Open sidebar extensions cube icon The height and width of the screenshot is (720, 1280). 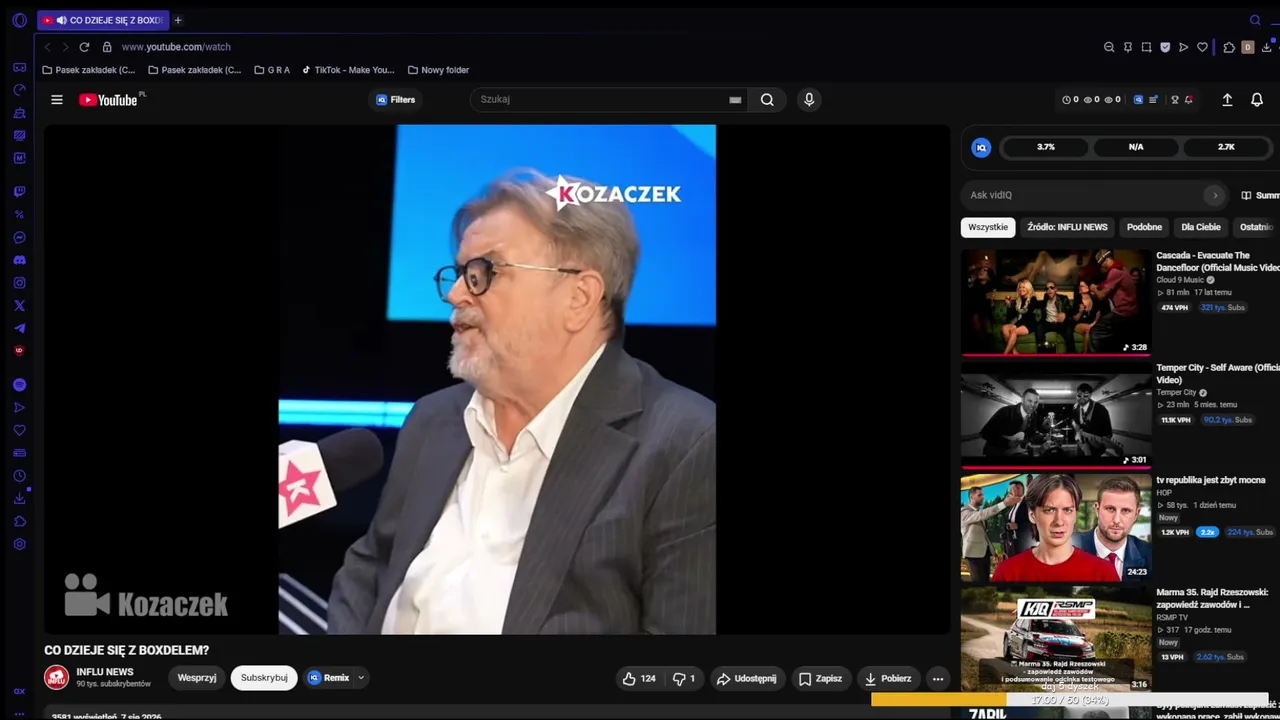[19, 521]
